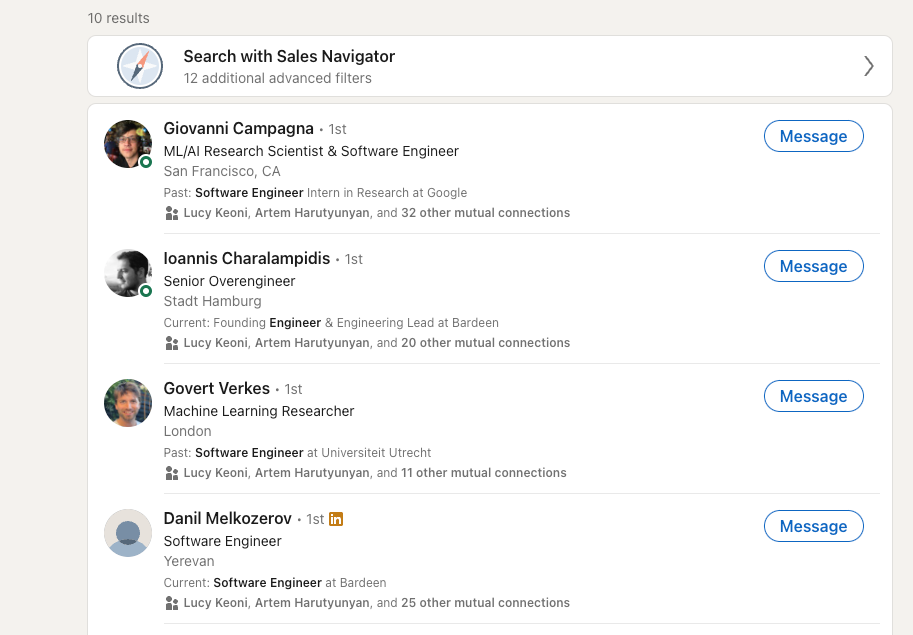Click the LinkedIn premium badge beside Danil Melkozerov
The image size is (913, 635).
point(336,519)
